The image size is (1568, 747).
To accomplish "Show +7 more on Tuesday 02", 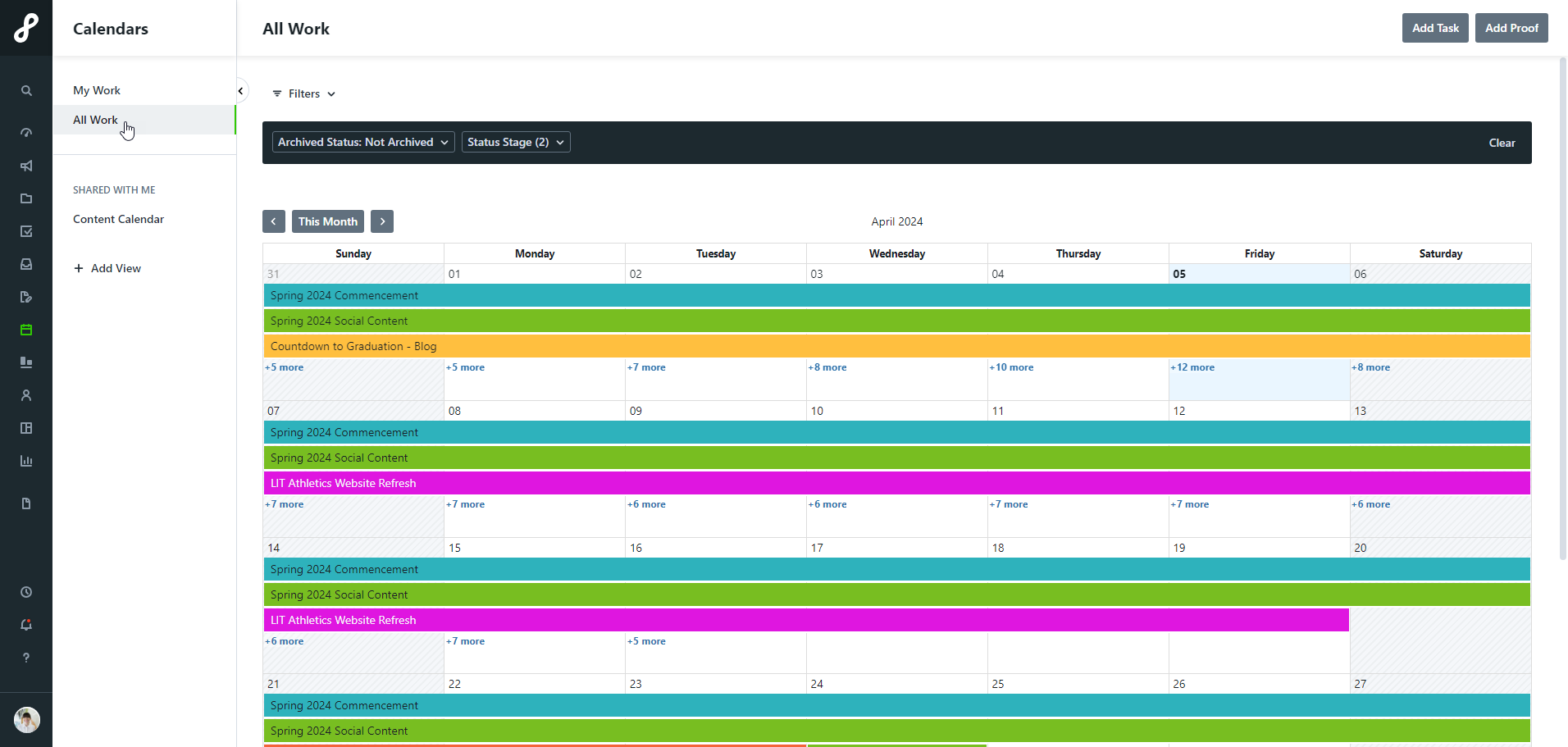I will click(646, 367).
